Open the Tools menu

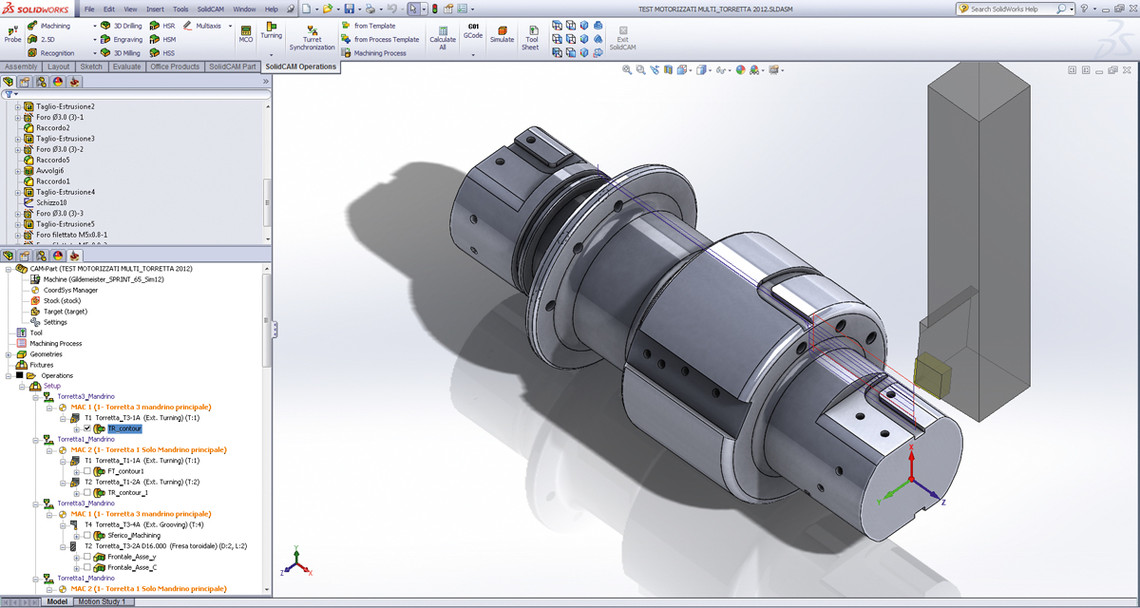tap(180, 9)
